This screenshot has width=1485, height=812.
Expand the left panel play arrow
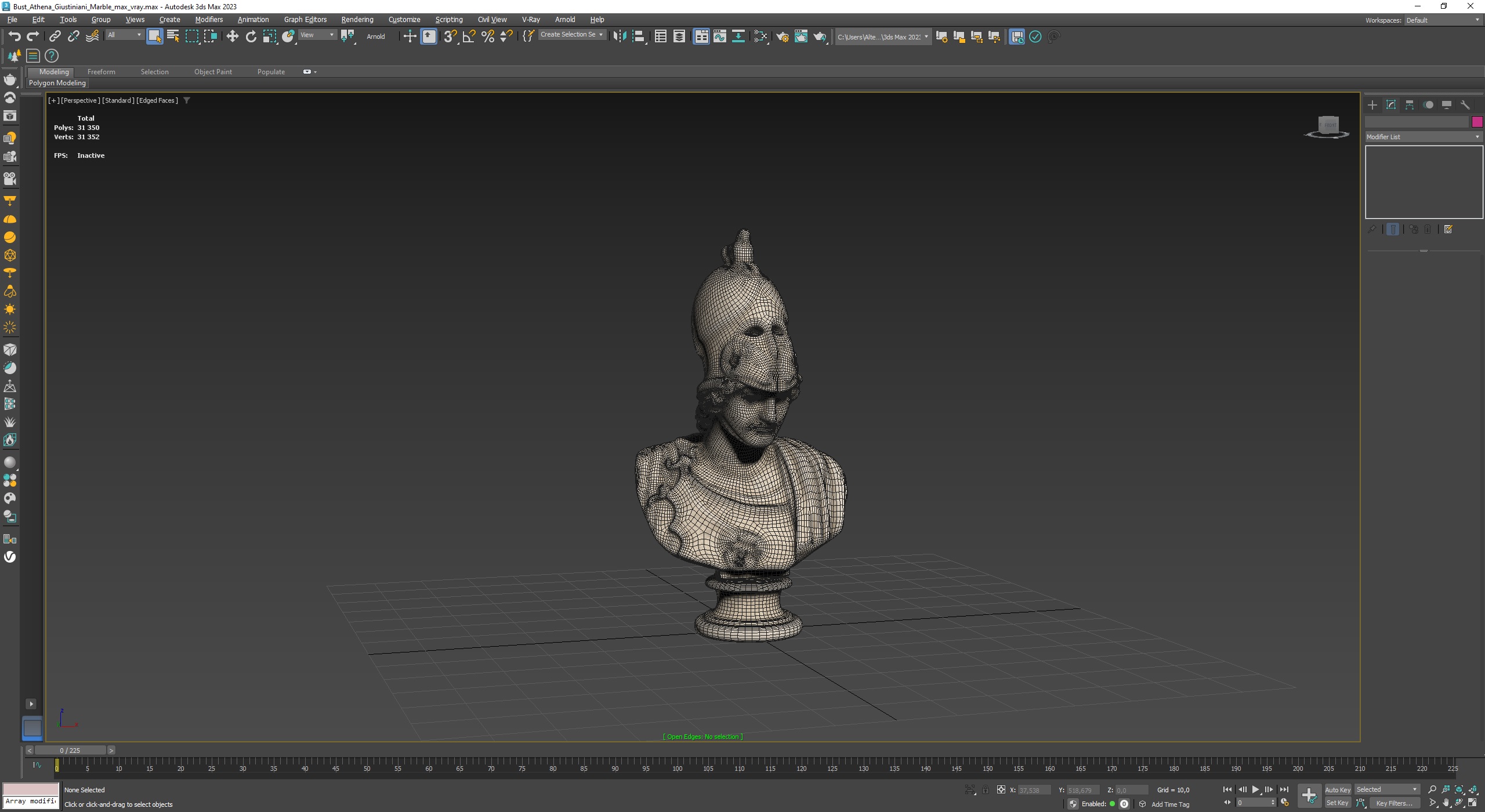31,704
